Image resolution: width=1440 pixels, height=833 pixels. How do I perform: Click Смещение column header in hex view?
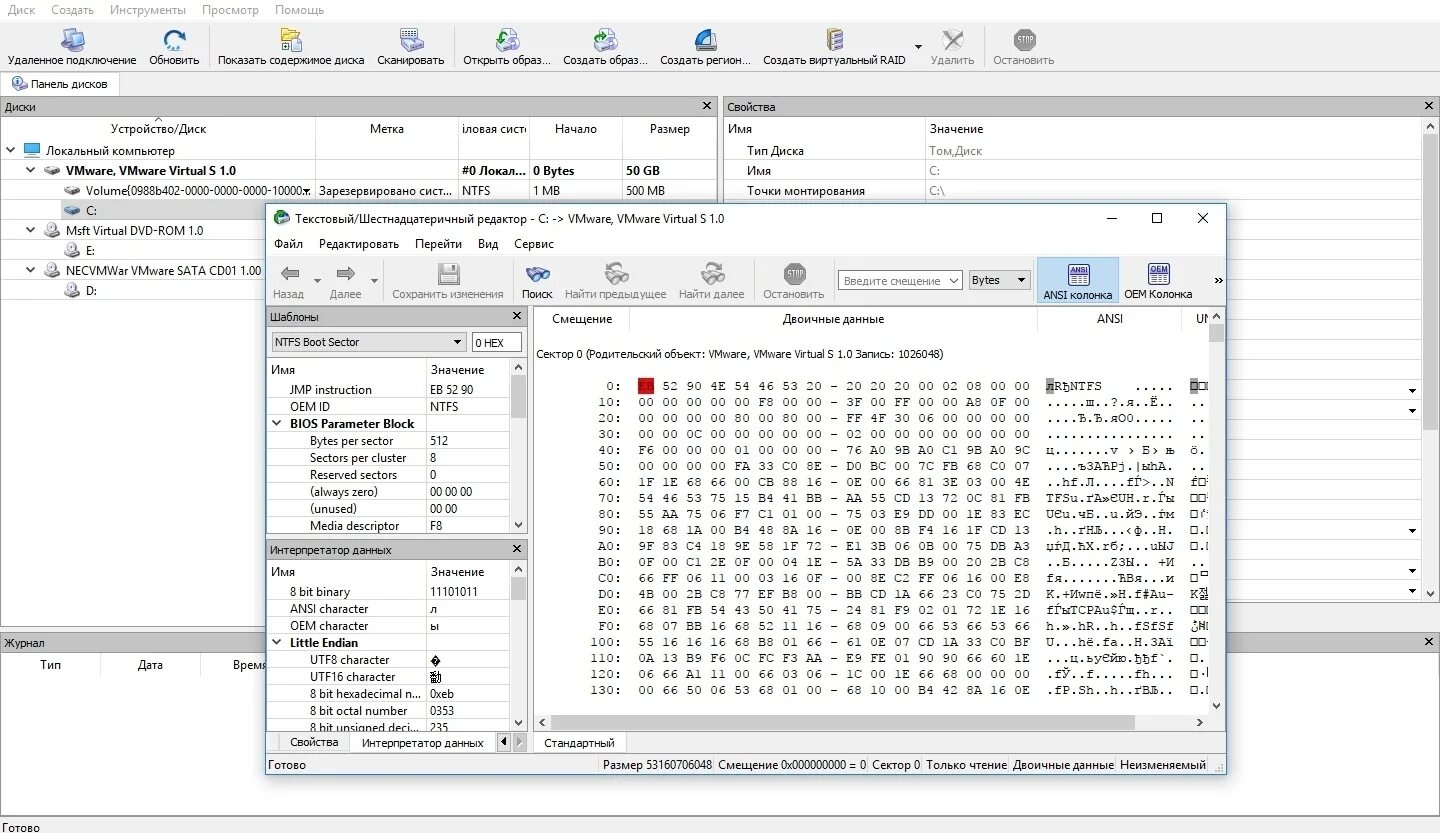point(582,318)
